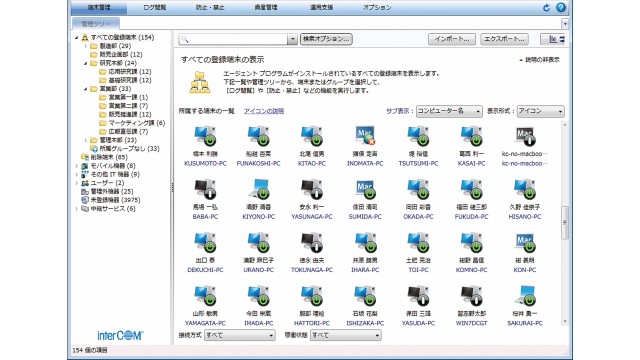Select the IHARA-PC computer icon
The height and width of the screenshot is (360, 640).
tap(365, 243)
